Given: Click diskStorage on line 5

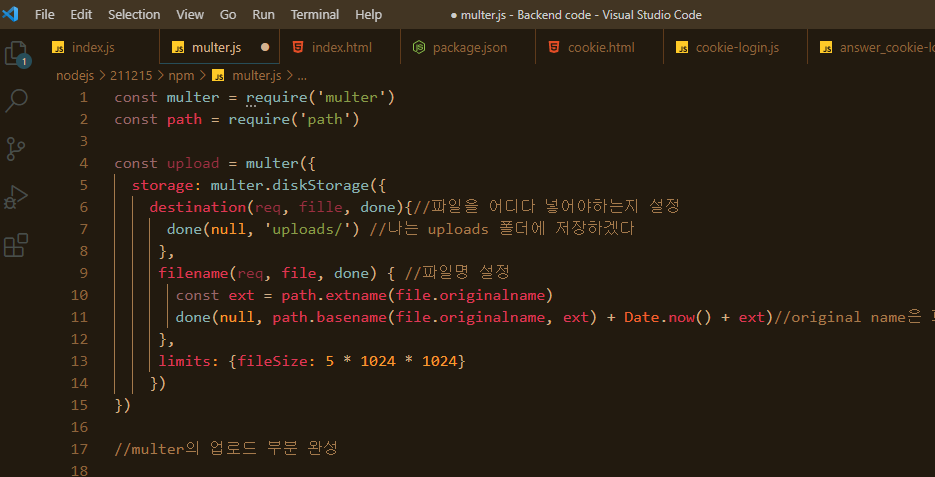Looking at the screenshot, I should click(320, 185).
